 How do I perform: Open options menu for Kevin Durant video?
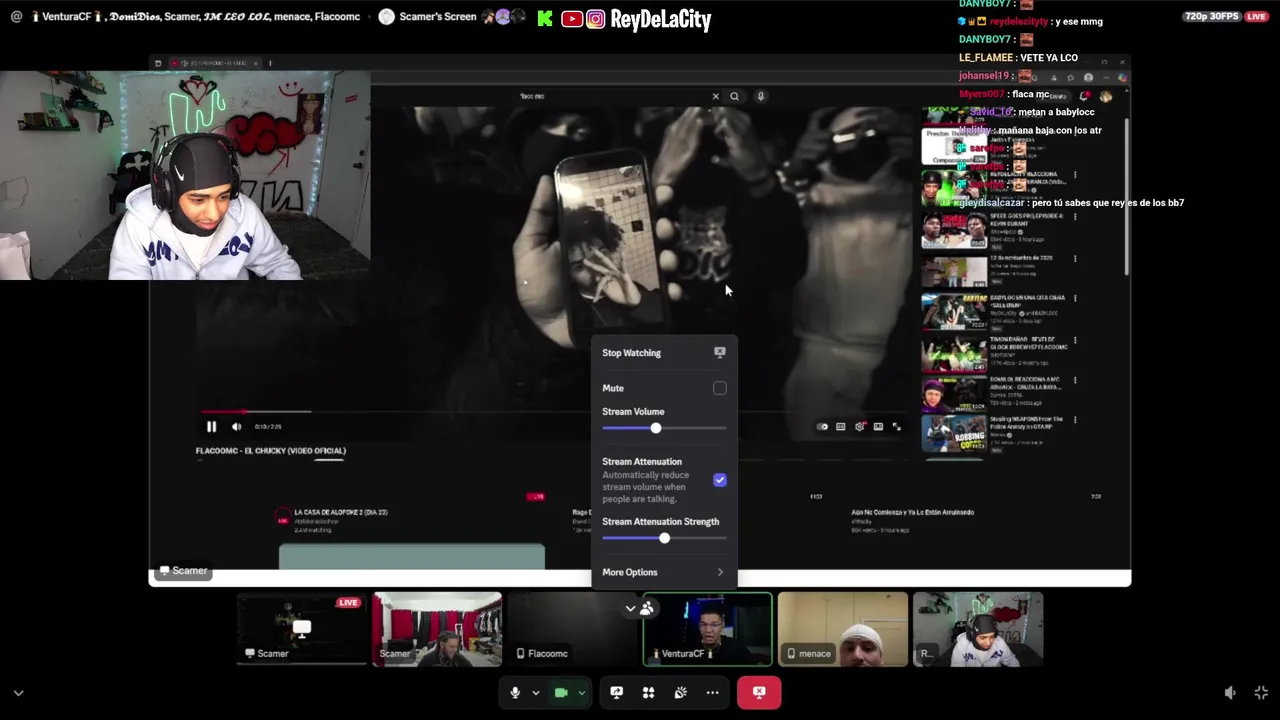1075,217
